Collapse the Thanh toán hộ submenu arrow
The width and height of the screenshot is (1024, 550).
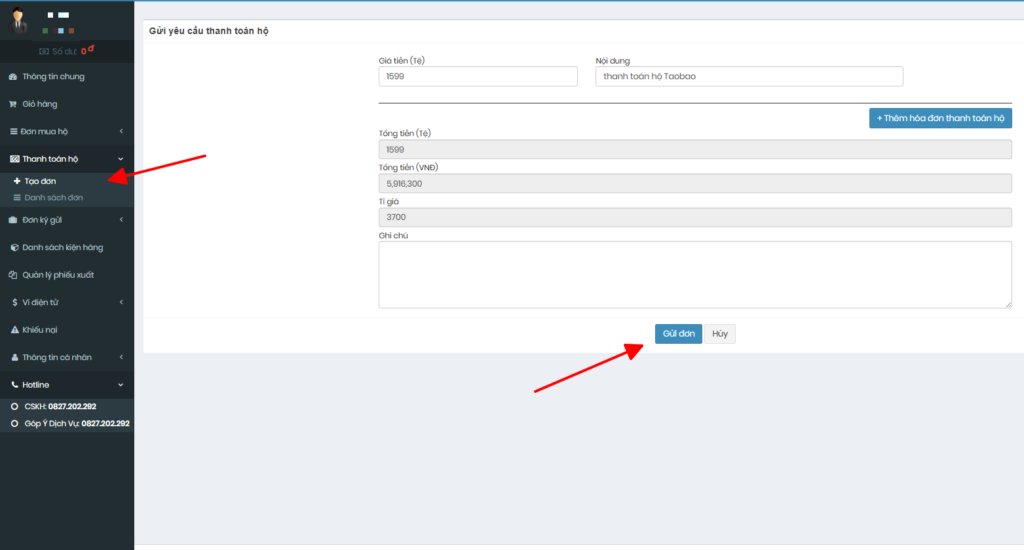tap(121, 159)
